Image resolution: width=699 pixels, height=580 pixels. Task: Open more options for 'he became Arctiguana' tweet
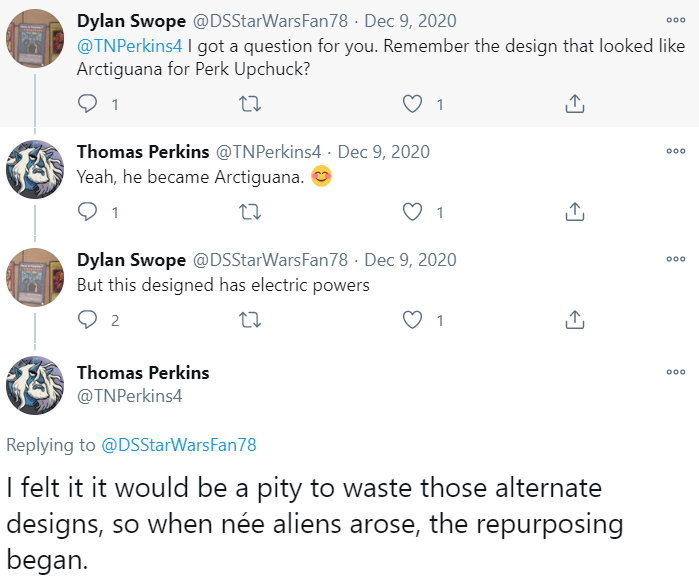pyautogui.click(x=676, y=151)
